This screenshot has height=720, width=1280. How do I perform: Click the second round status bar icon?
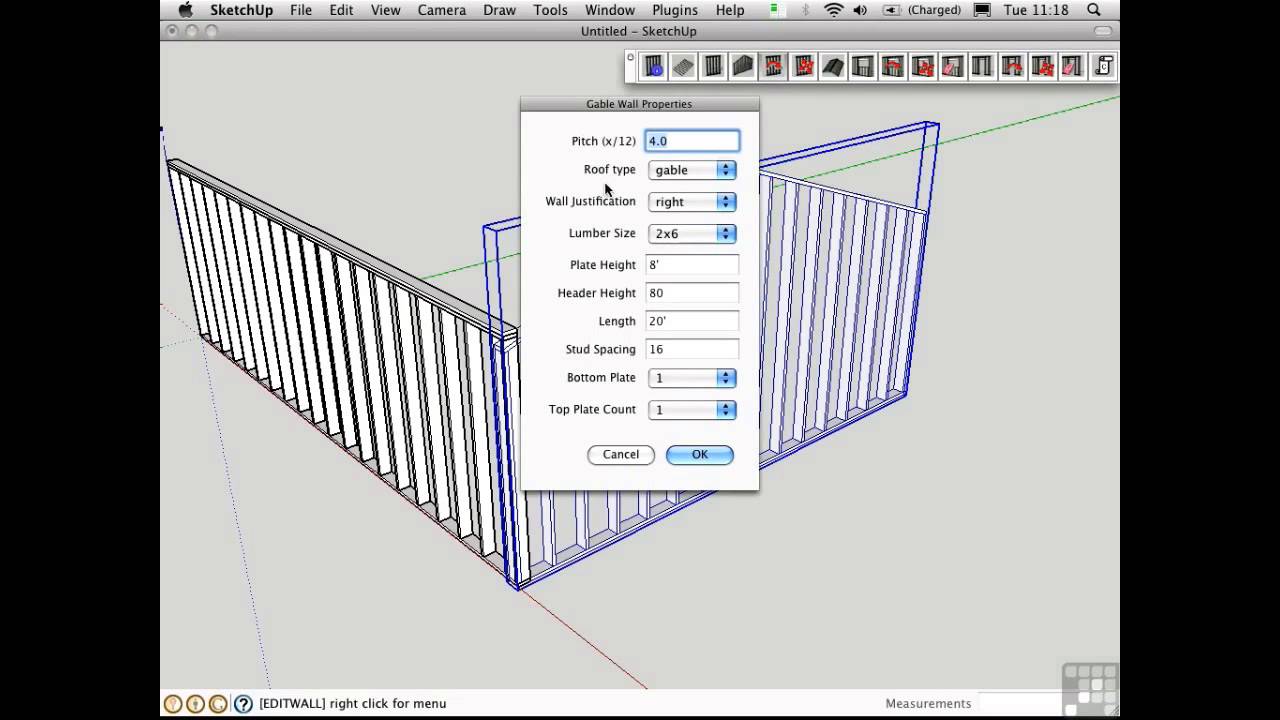tap(195, 704)
